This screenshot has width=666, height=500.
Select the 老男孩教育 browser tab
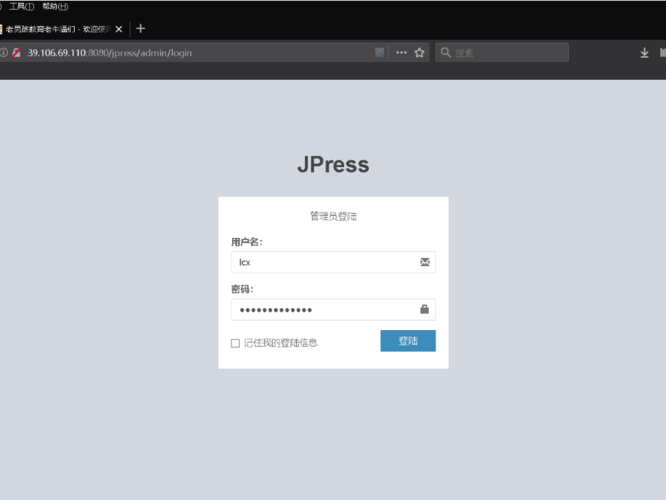57,29
